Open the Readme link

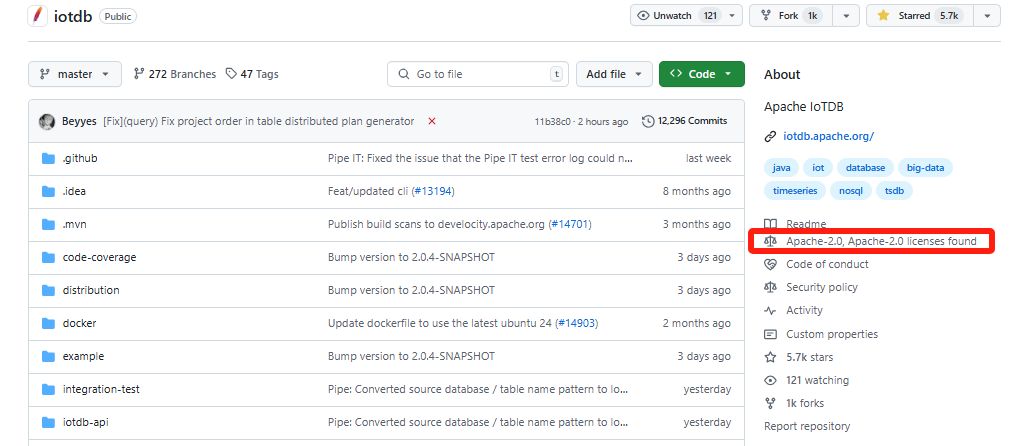tap(806, 224)
